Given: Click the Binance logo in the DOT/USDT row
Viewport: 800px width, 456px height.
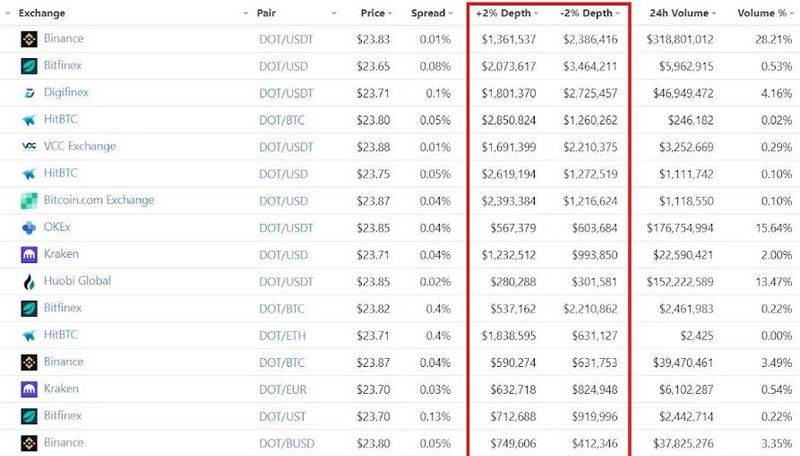Looking at the screenshot, I should click(x=29, y=39).
